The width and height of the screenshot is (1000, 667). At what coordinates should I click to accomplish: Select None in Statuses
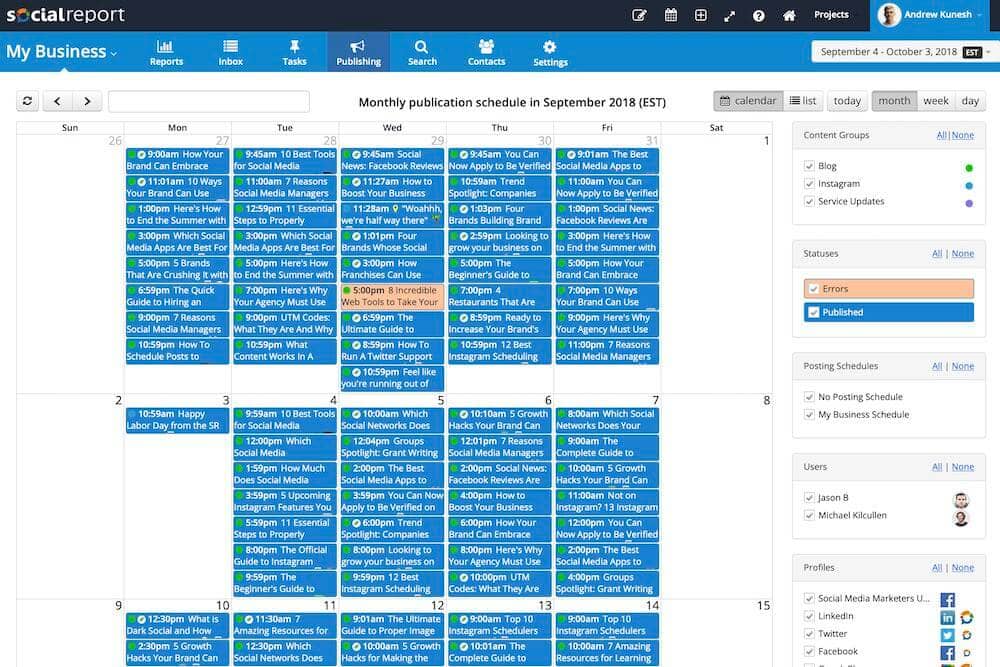[962, 253]
